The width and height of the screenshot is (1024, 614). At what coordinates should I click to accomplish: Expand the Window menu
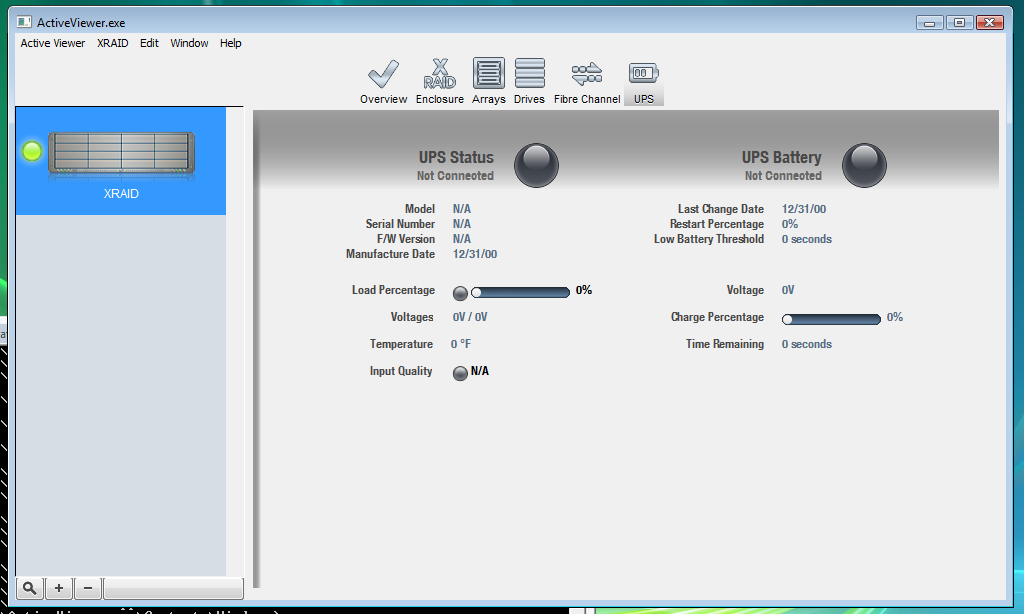pos(189,43)
